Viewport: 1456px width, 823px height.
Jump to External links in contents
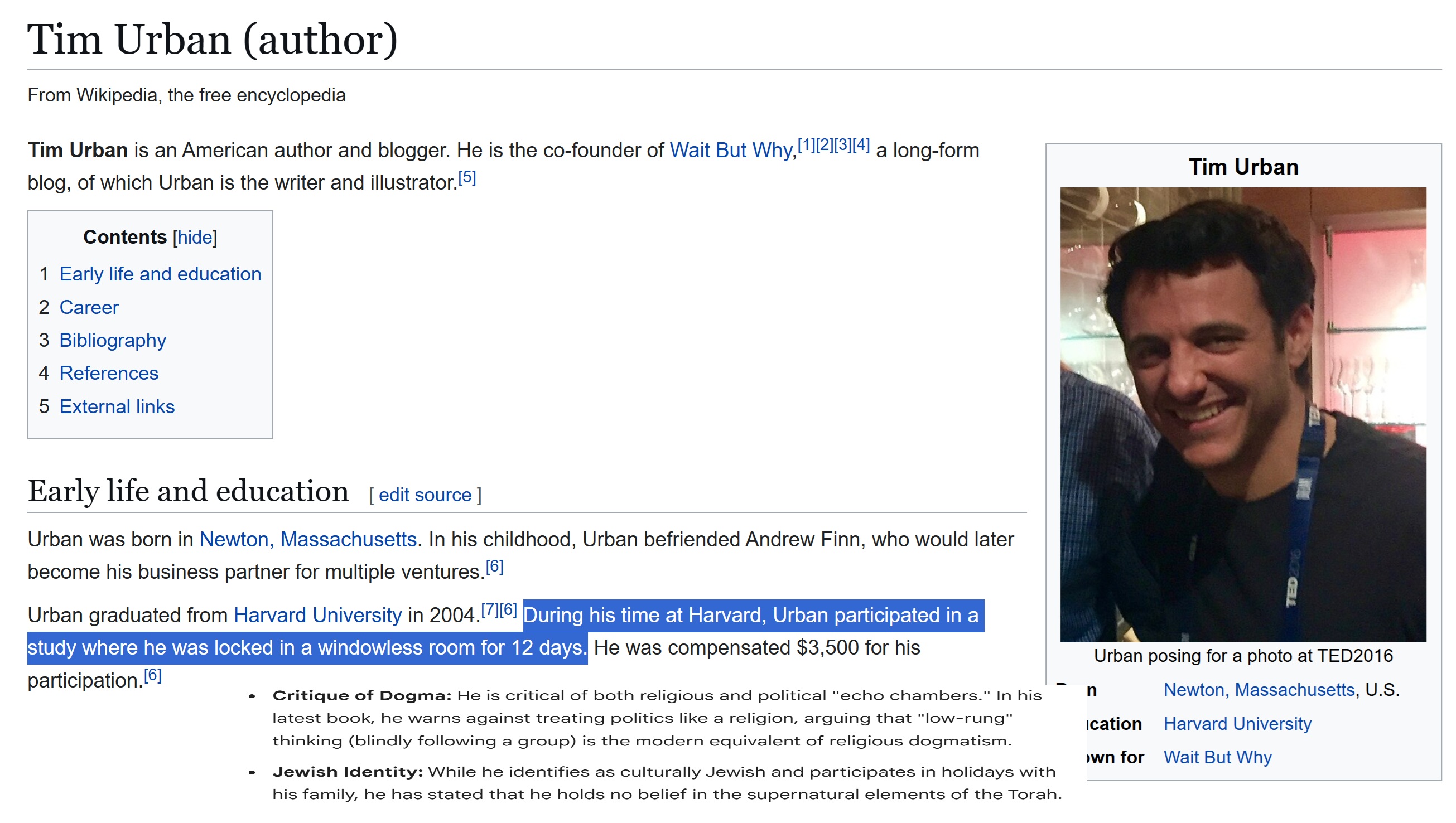pyautogui.click(x=117, y=406)
